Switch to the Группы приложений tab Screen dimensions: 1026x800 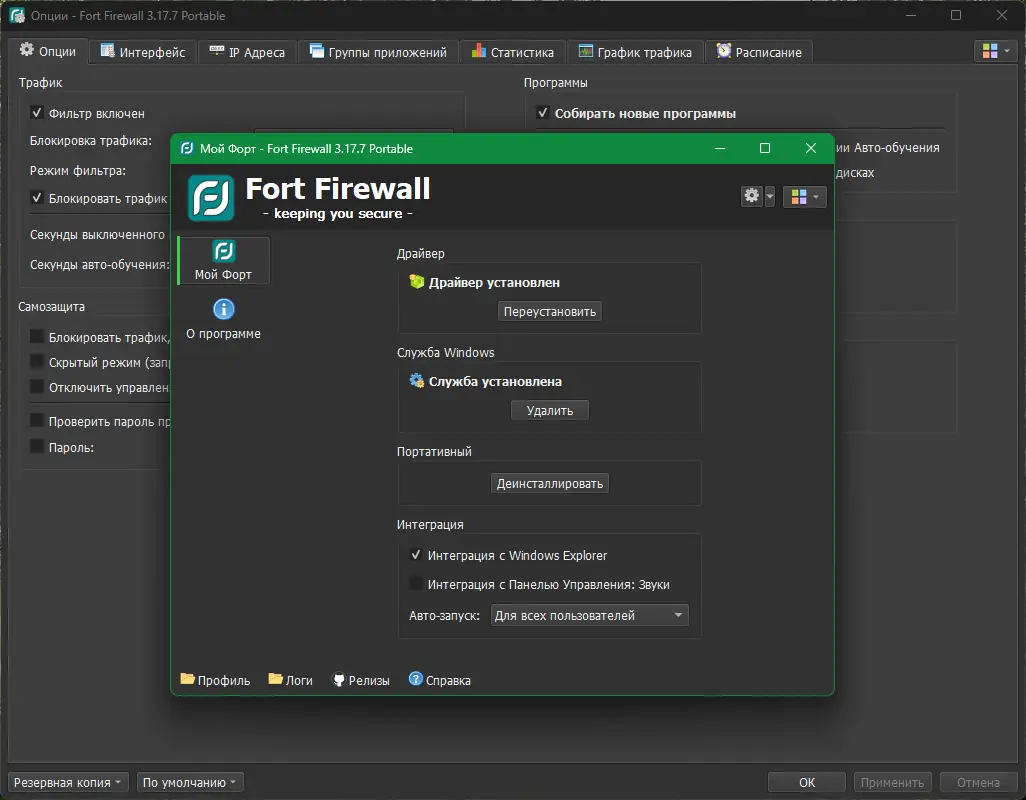[378, 52]
